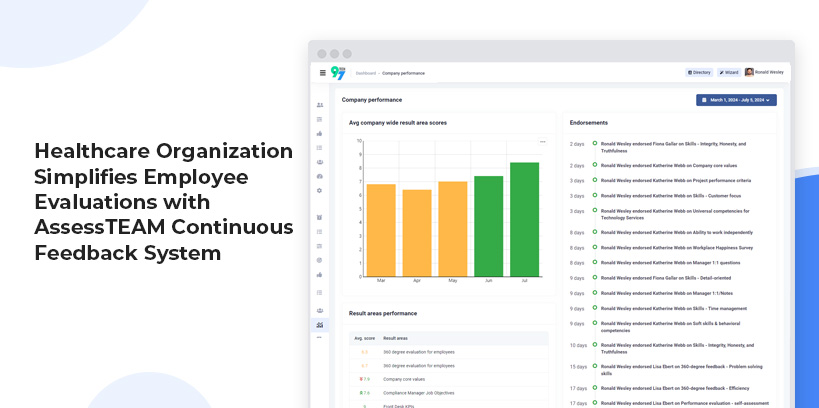Viewport: 819px width, 408px height.
Task: Open endorsement on Ability to work independently
Action: pos(676,232)
